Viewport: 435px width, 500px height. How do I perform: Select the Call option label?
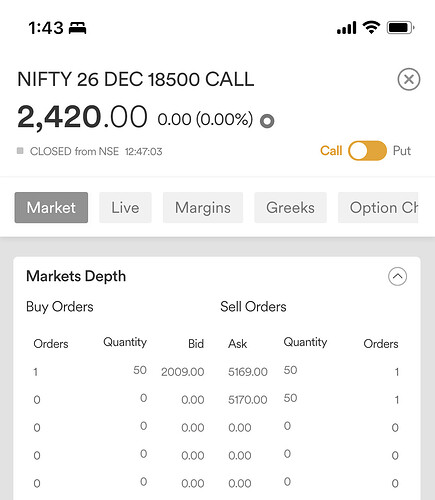tap(331, 151)
